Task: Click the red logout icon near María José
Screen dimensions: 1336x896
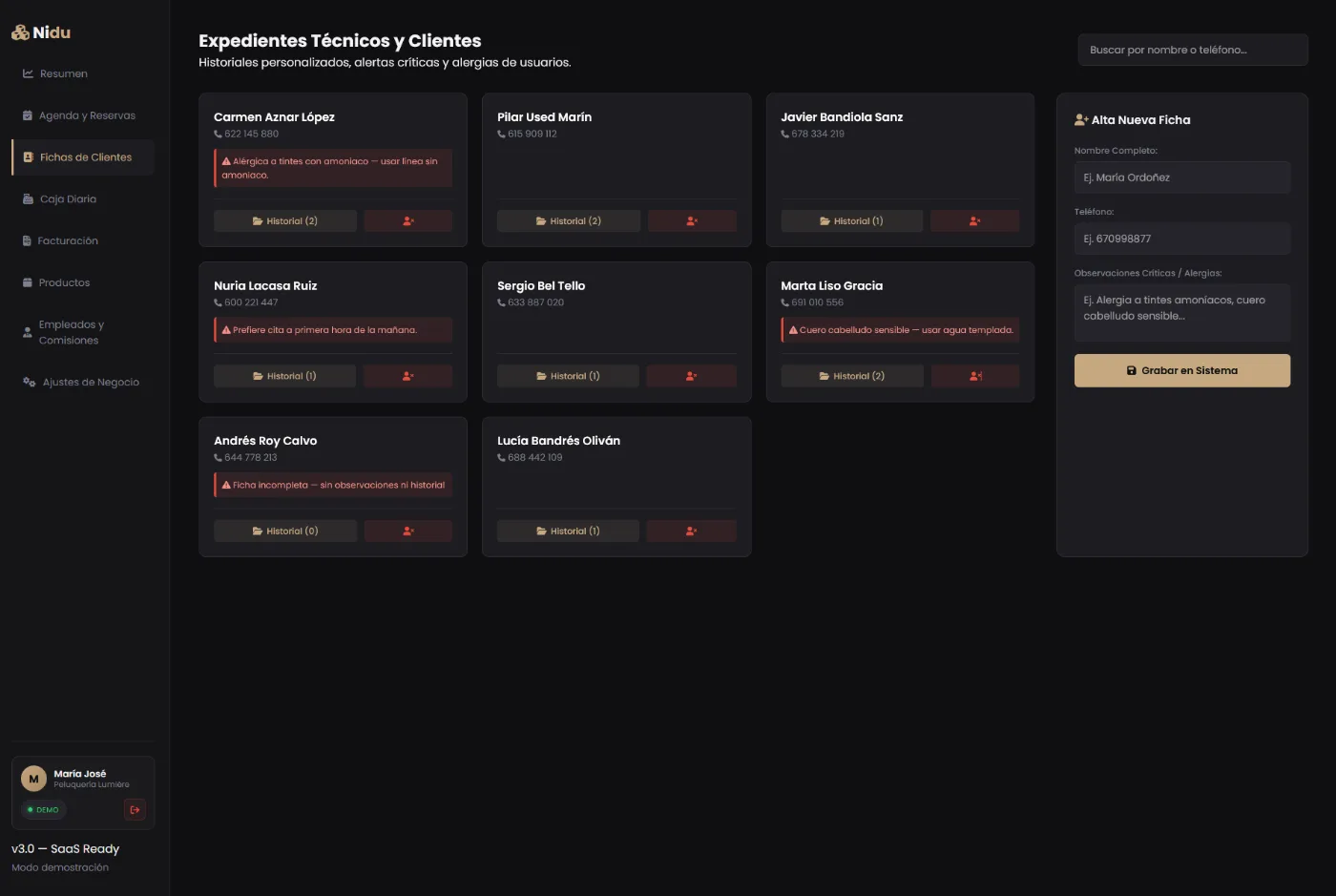Action: [135, 810]
